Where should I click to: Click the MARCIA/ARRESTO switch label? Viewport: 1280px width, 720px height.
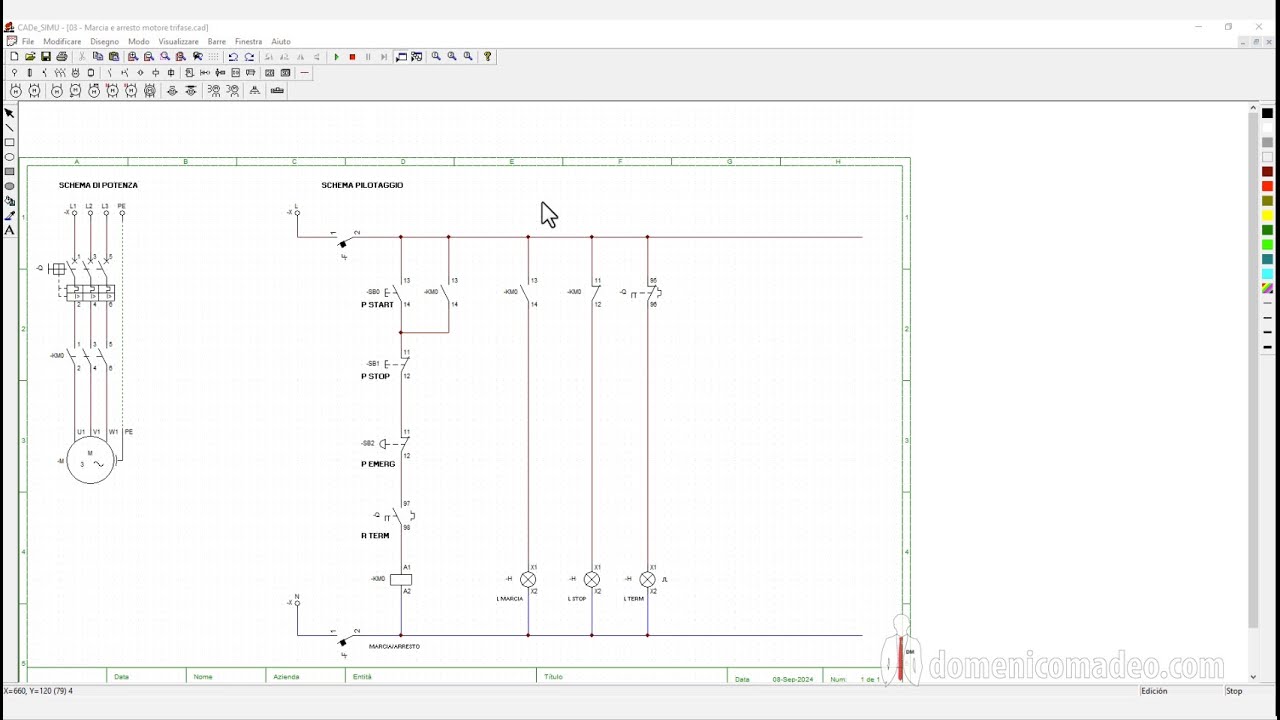(394, 647)
